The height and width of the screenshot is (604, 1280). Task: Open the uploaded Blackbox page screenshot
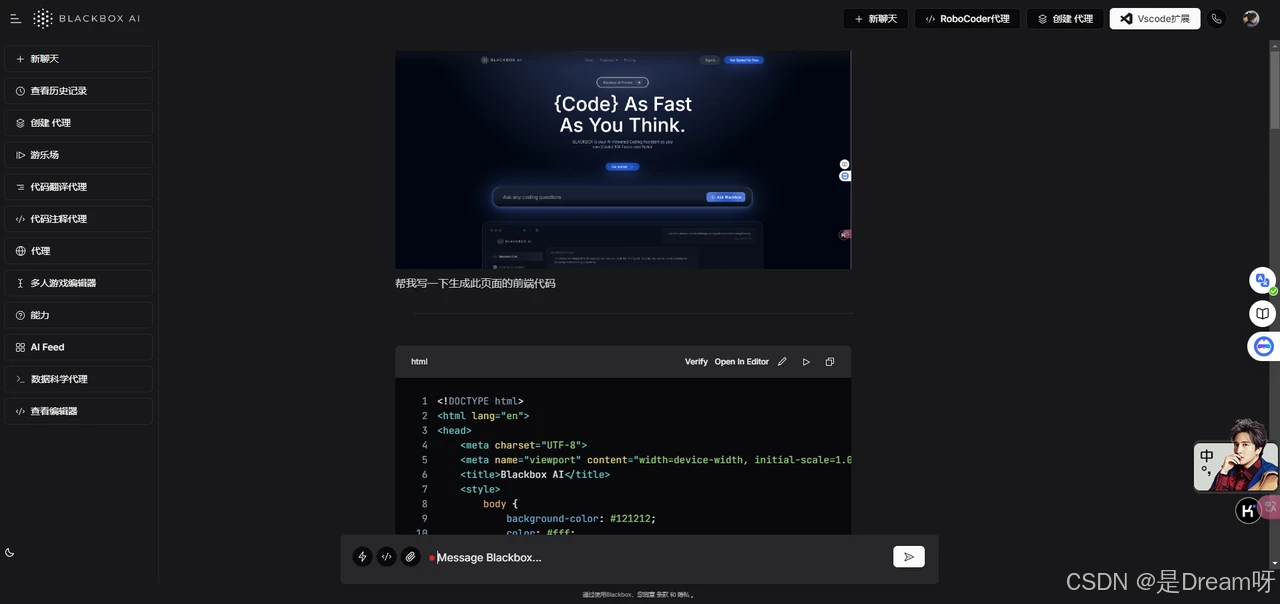(x=623, y=160)
